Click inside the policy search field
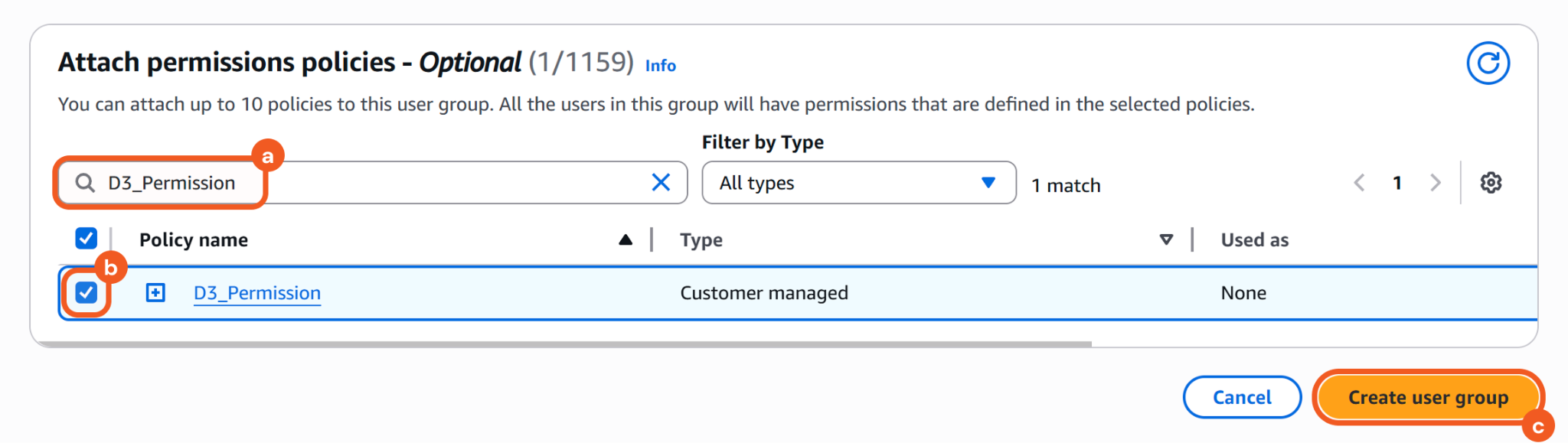 click(444, 183)
